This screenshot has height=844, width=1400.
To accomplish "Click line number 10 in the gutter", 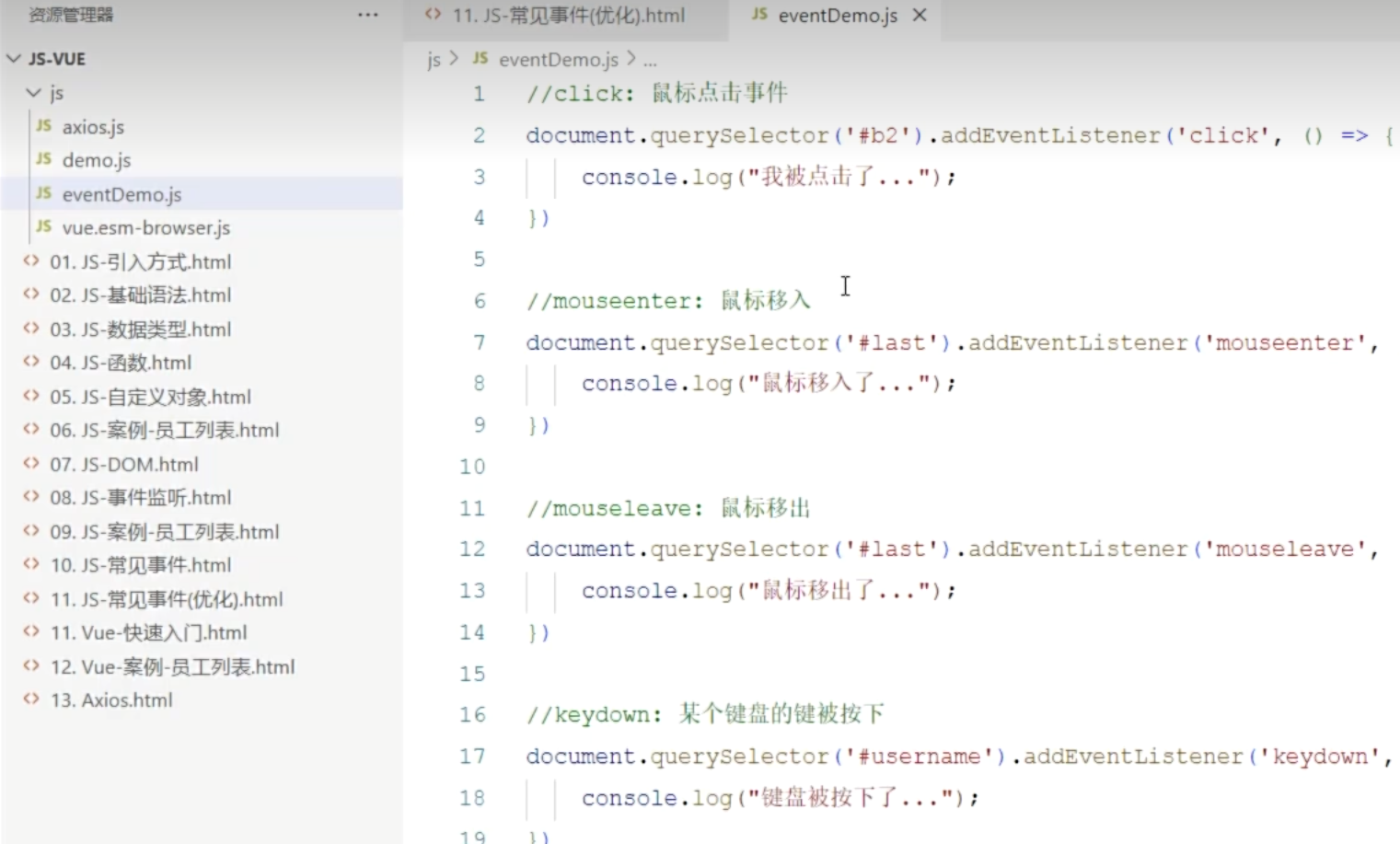I will pyautogui.click(x=472, y=467).
